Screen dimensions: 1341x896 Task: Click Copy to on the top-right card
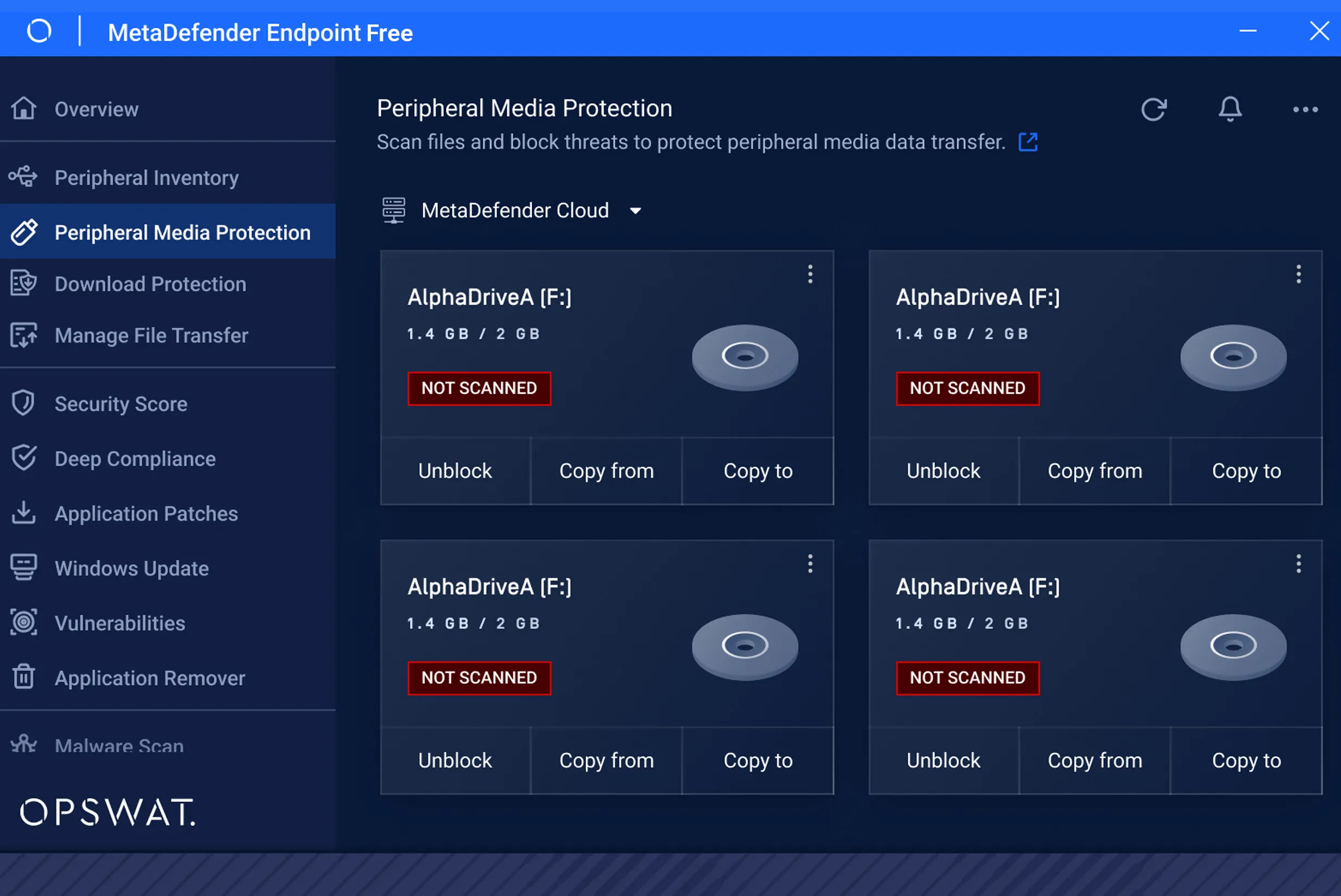click(1246, 471)
